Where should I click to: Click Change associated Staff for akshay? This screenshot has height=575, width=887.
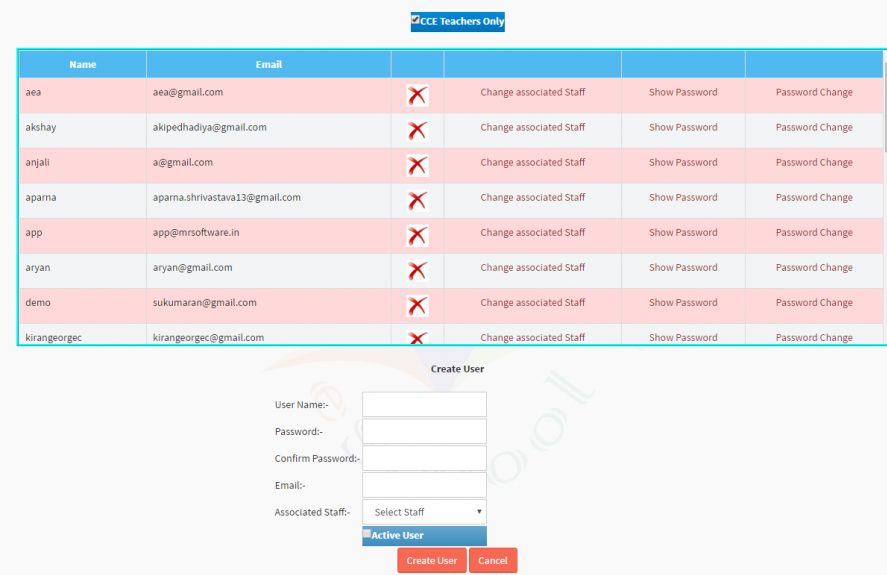(532, 127)
